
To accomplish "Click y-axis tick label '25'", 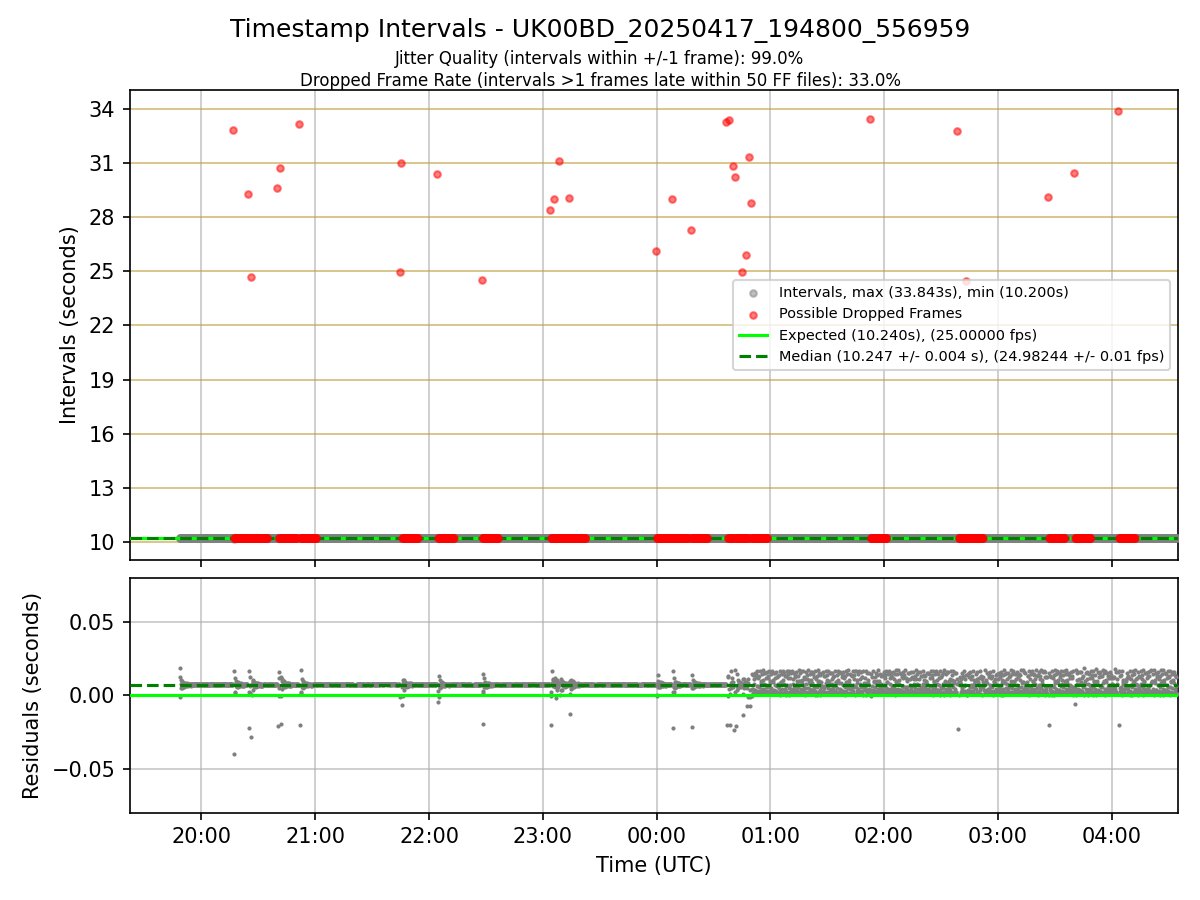I will pyautogui.click(x=104, y=271).
